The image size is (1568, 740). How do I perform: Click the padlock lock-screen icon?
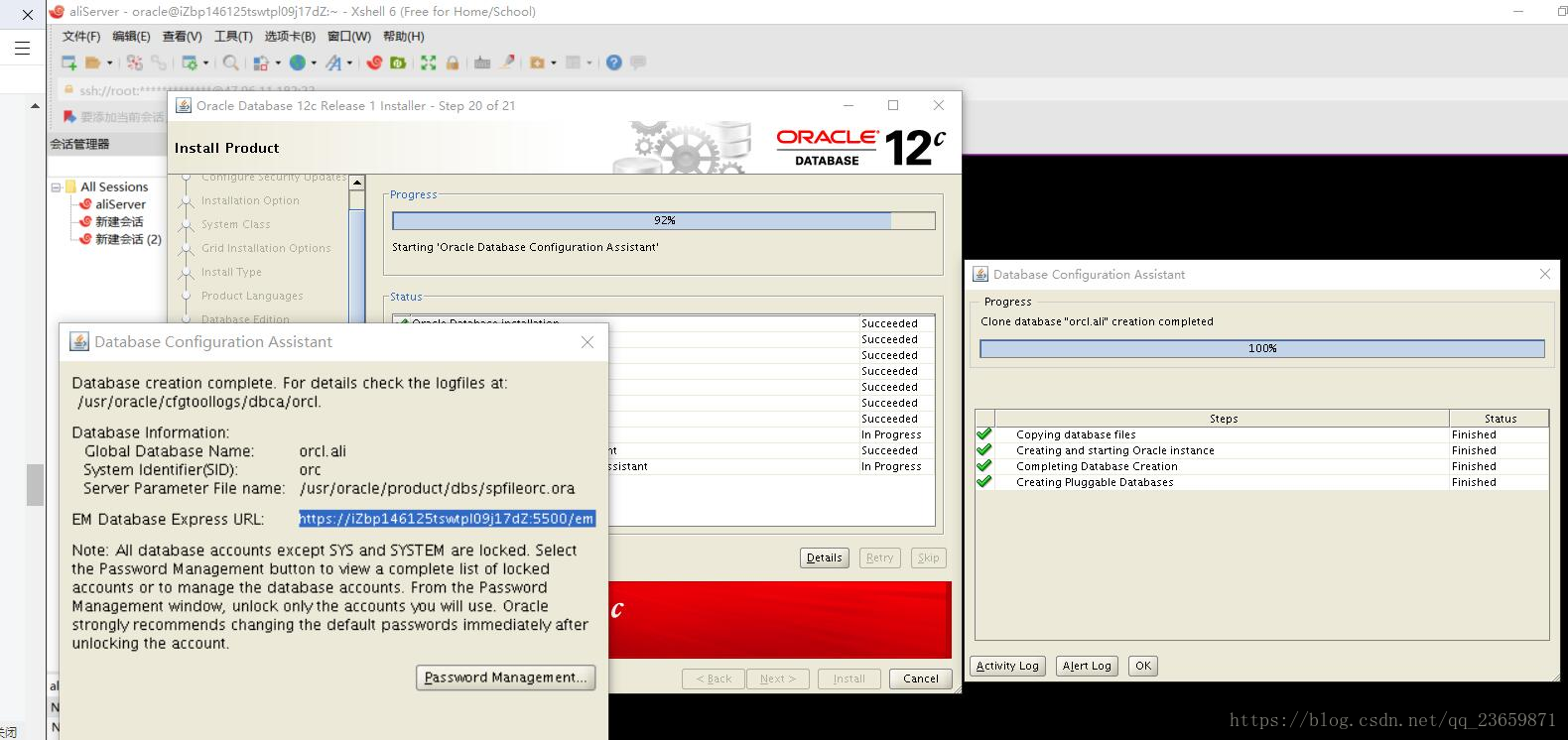click(452, 62)
